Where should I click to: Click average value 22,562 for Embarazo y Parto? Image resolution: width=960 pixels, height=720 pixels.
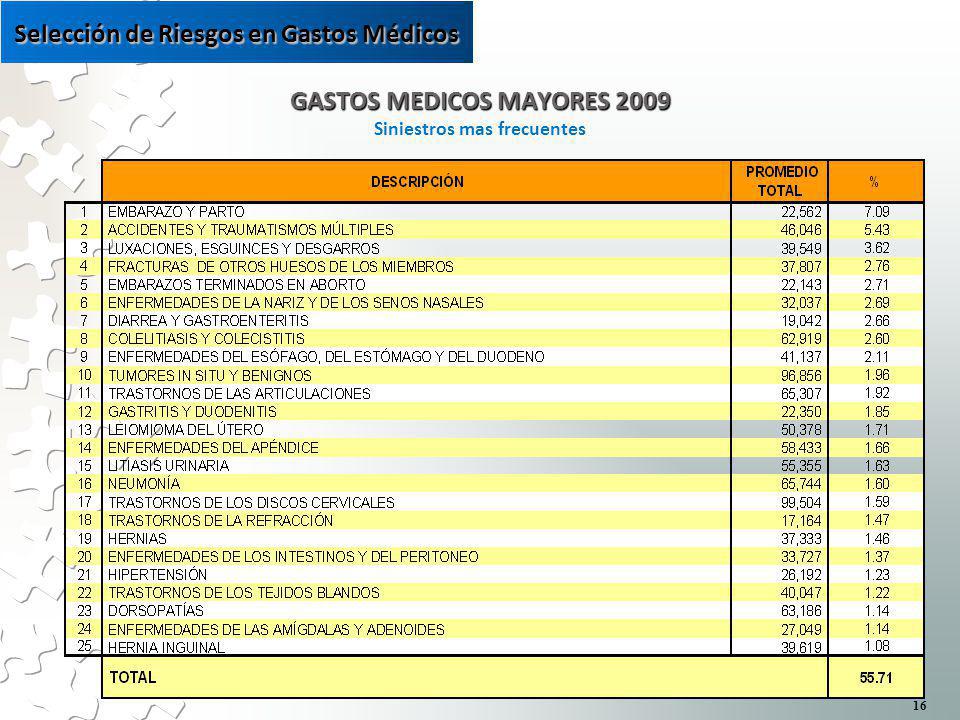click(x=801, y=212)
